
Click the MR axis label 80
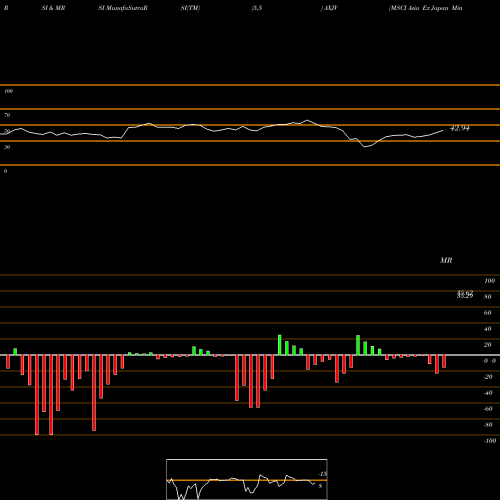point(488,297)
